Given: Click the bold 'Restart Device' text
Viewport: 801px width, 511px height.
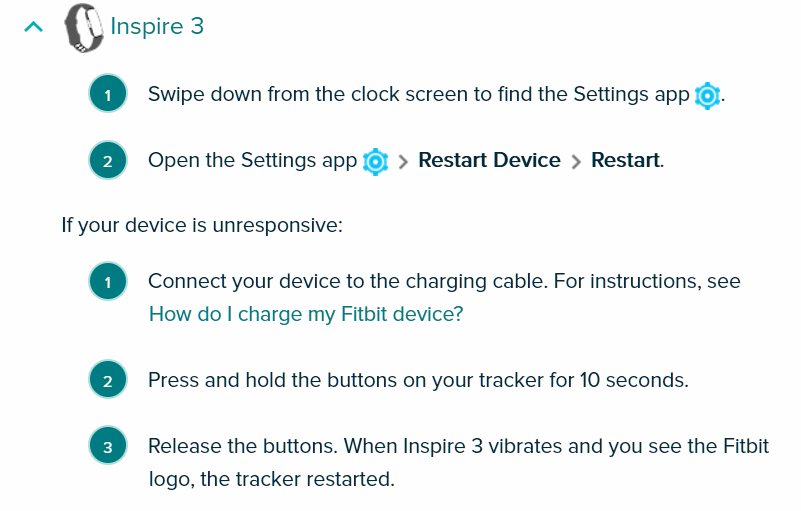Looking at the screenshot, I should tap(489, 161).
